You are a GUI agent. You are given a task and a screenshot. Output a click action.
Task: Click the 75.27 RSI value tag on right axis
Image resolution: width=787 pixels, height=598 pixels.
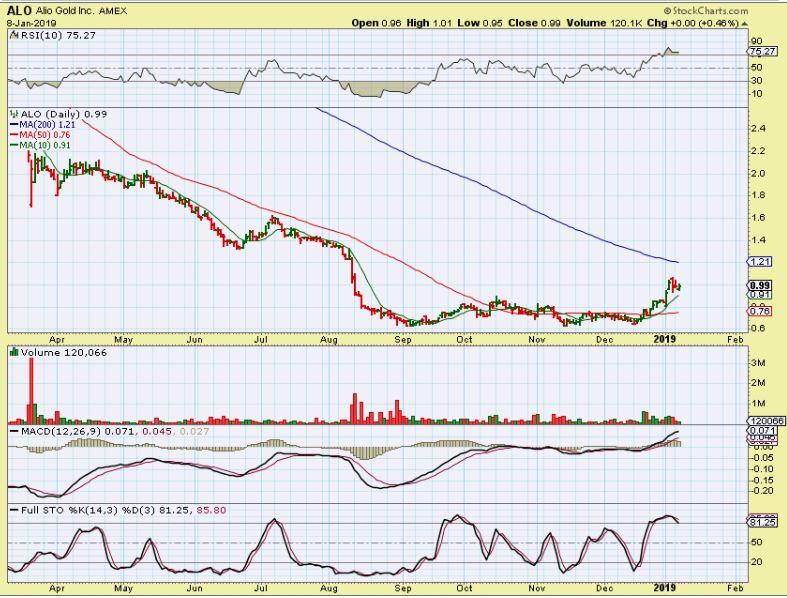click(x=762, y=51)
